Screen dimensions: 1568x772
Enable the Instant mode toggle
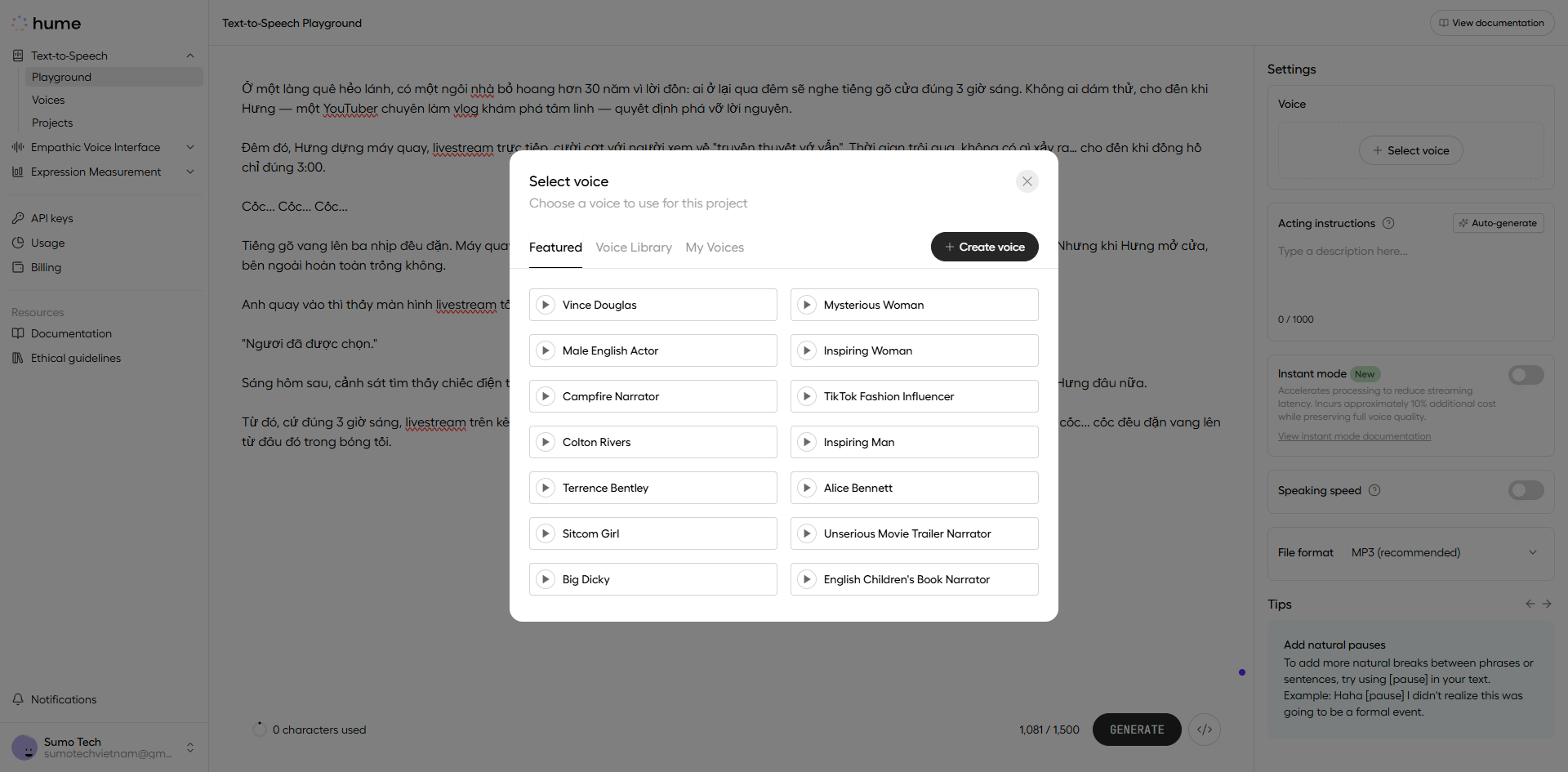coord(1526,375)
